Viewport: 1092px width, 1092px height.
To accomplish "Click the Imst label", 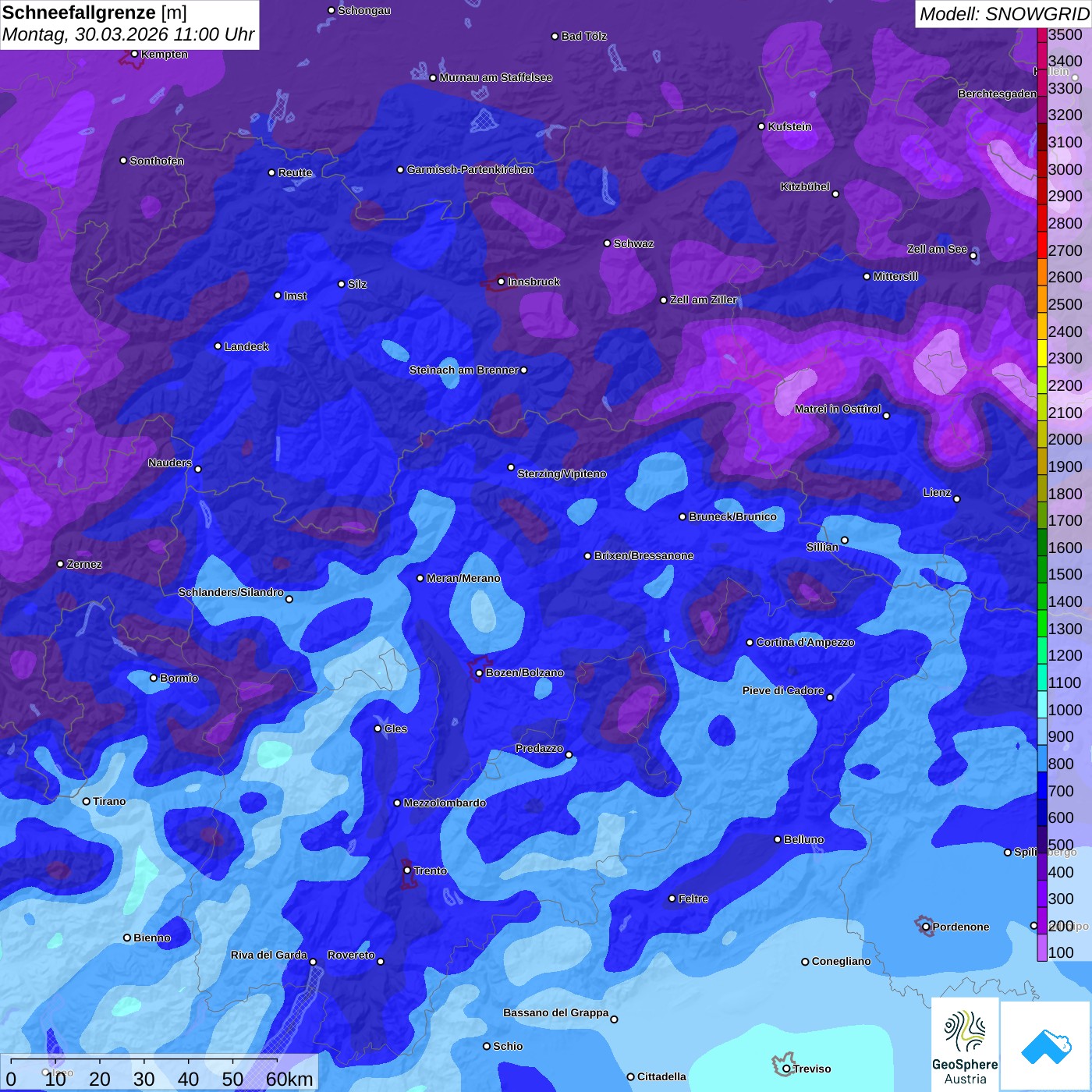I will (x=296, y=296).
